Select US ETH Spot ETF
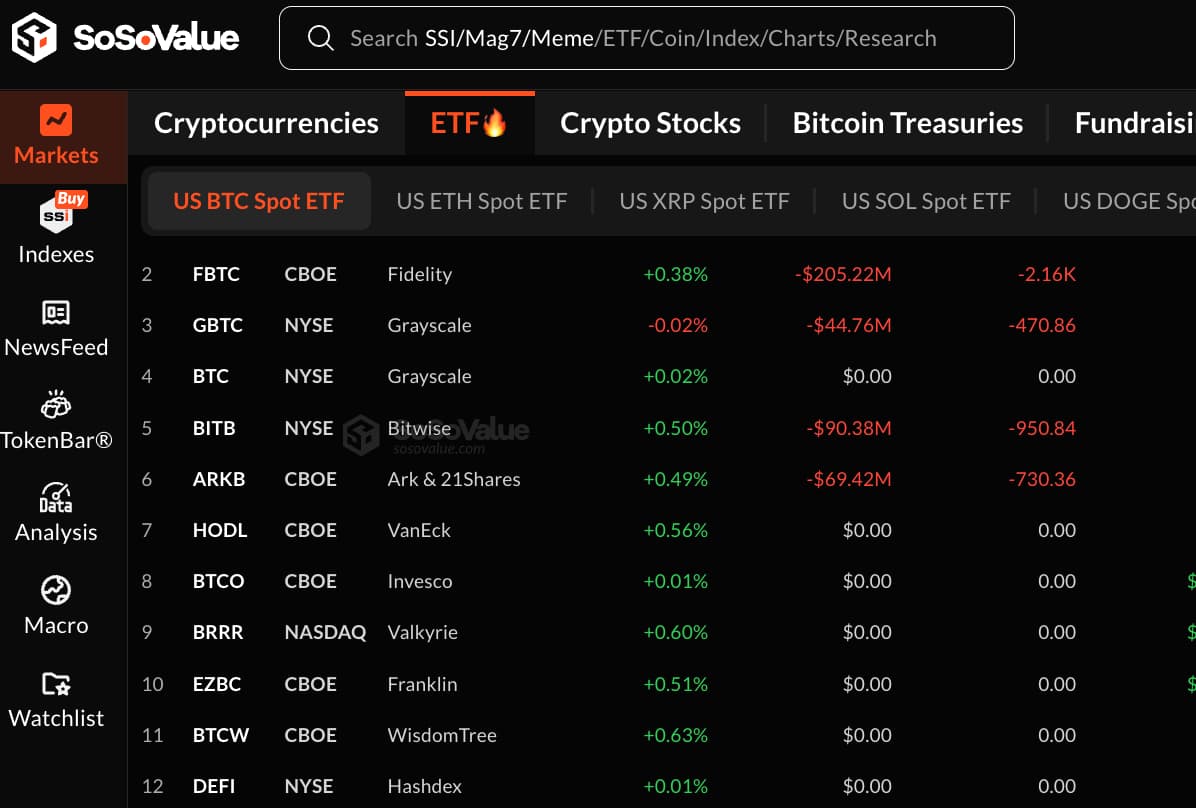Image resolution: width=1196 pixels, height=808 pixels. point(481,200)
